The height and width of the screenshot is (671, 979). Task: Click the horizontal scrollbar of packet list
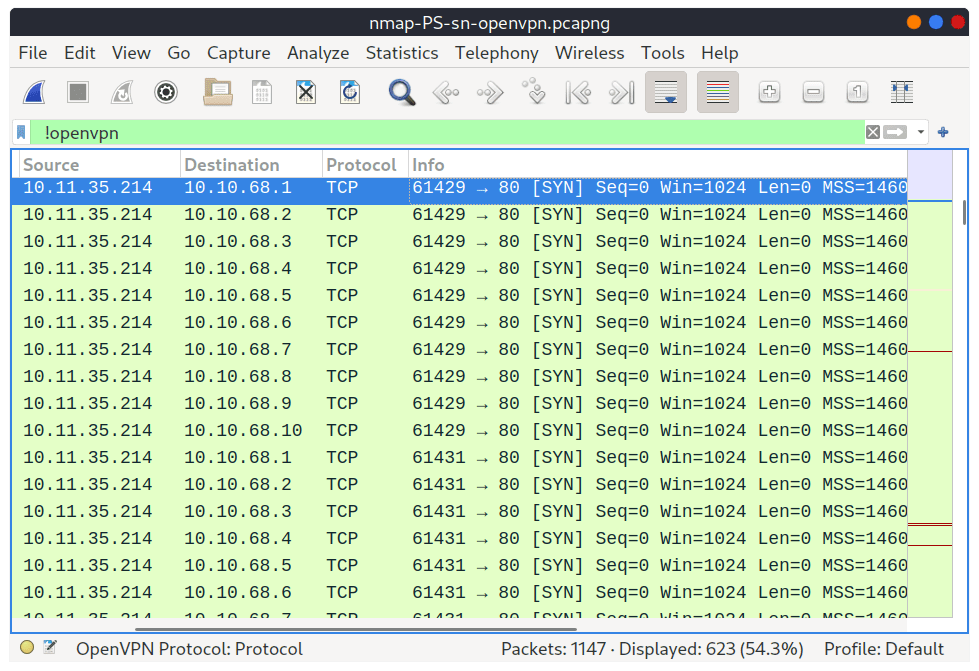pos(356,629)
